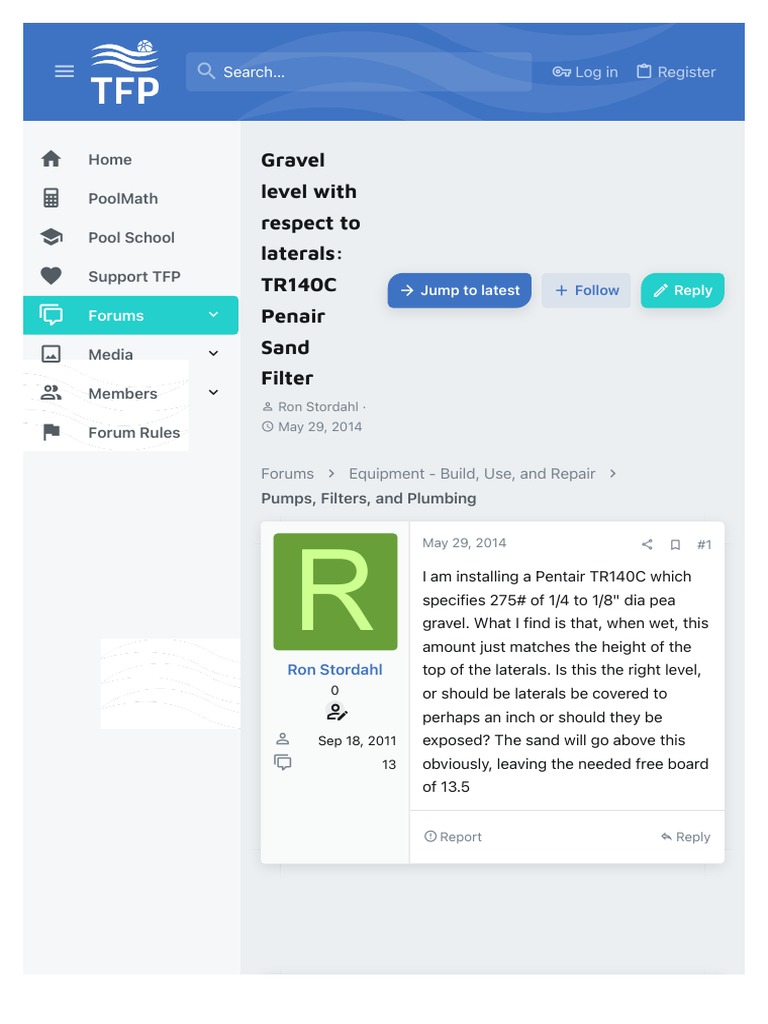Viewport: 768px width, 1024px height.
Task: Click the Support TFP heart icon
Action: click(x=51, y=276)
